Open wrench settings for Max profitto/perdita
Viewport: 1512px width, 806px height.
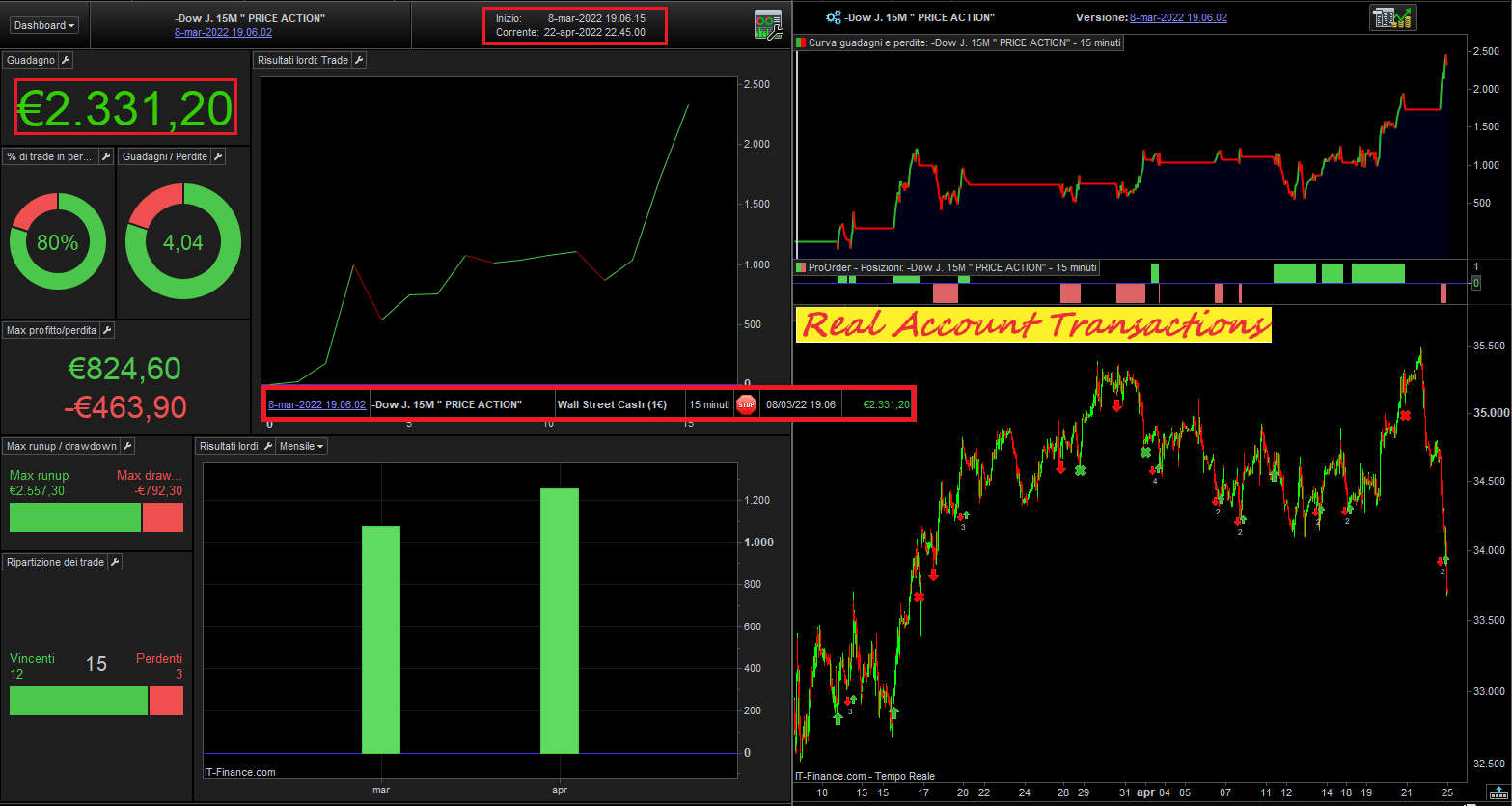coord(107,330)
